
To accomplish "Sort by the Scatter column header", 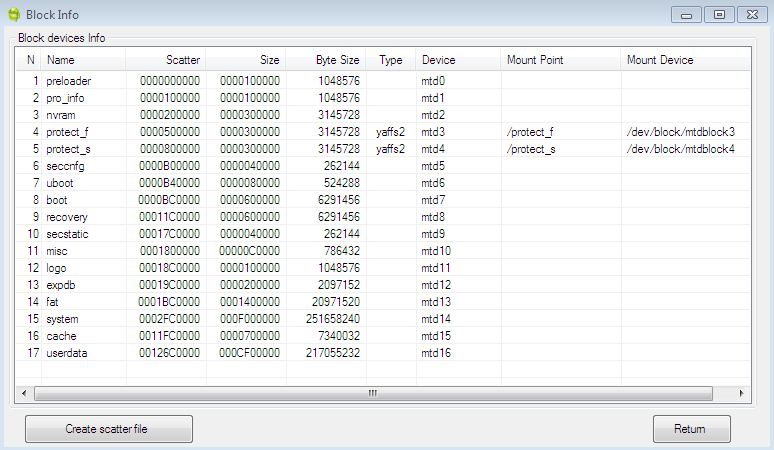I will point(165,60).
